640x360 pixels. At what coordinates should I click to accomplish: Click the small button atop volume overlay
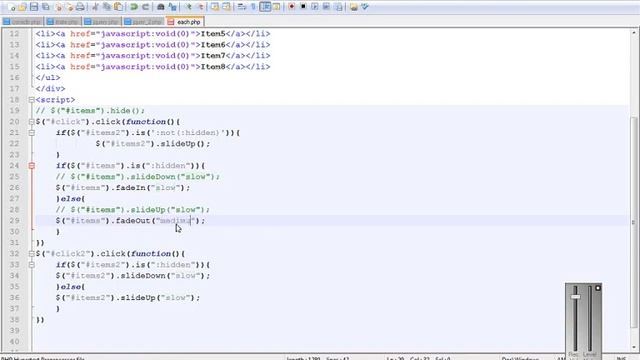point(598,288)
